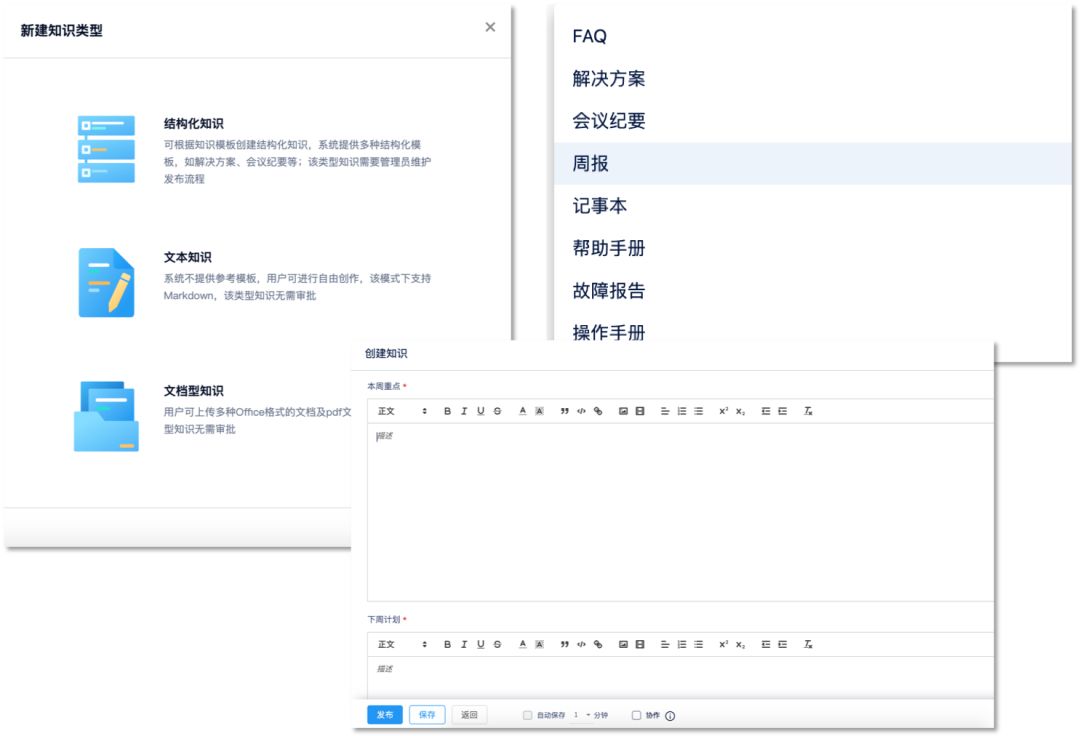Apply superscript in 下周计划 editor toolbar
Screen dimensions: 1080x736
pyautogui.click(x=723, y=644)
